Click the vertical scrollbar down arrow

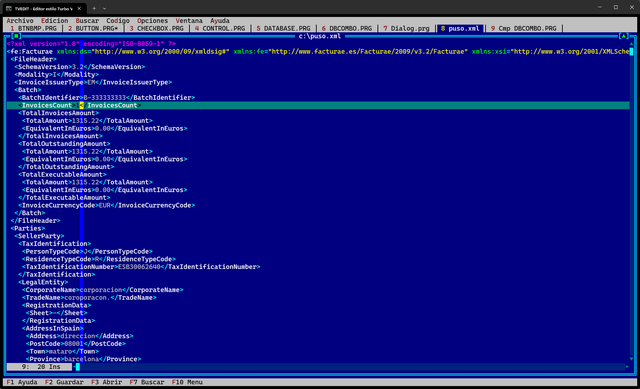pos(631,359)
